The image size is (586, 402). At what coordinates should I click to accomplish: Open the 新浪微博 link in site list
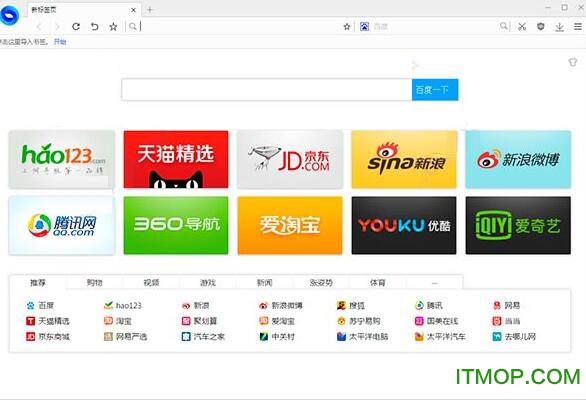(x=281, y=306)
